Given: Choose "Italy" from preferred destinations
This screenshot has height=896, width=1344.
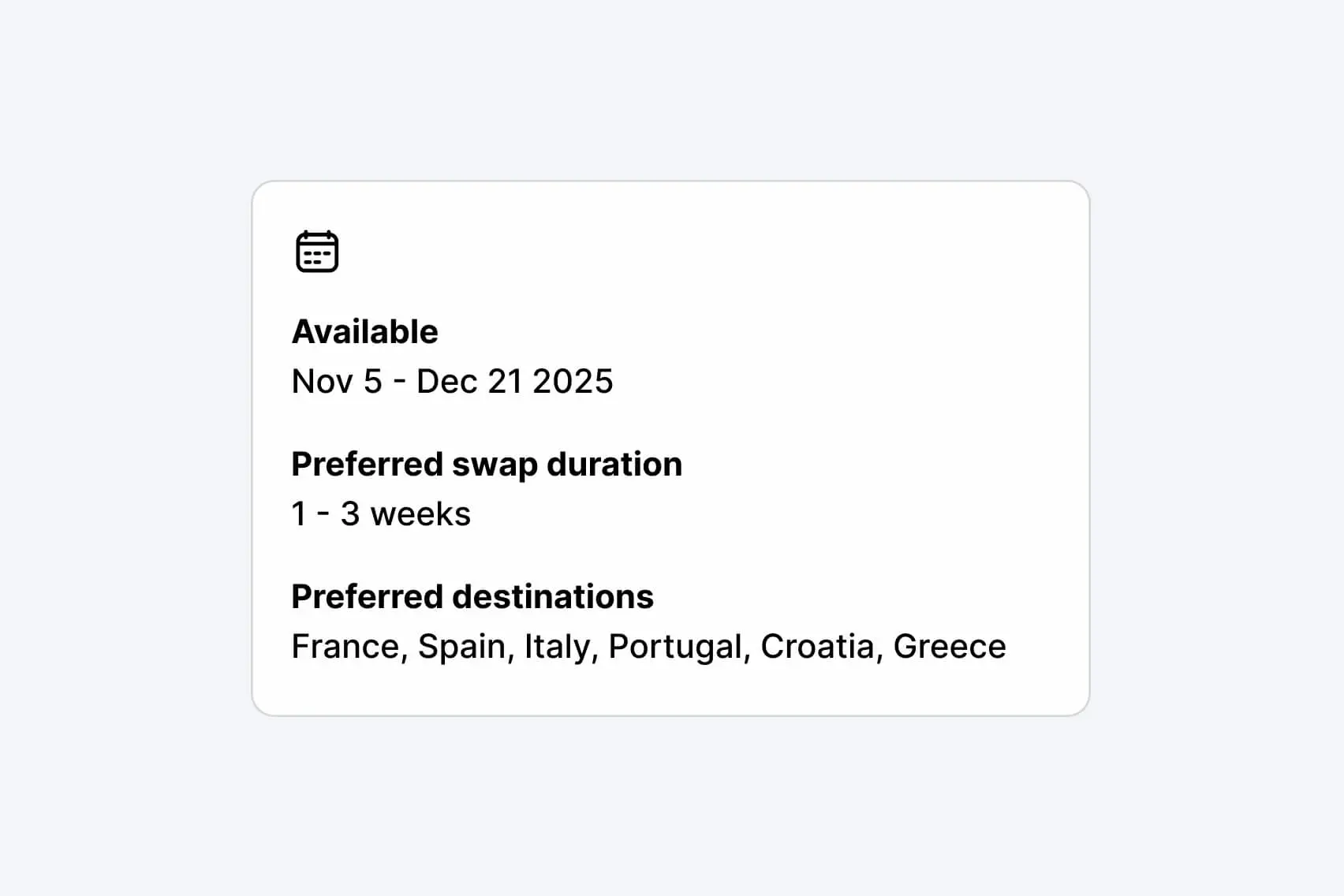Looking at the screenshot, I should [x=558, y=647].
